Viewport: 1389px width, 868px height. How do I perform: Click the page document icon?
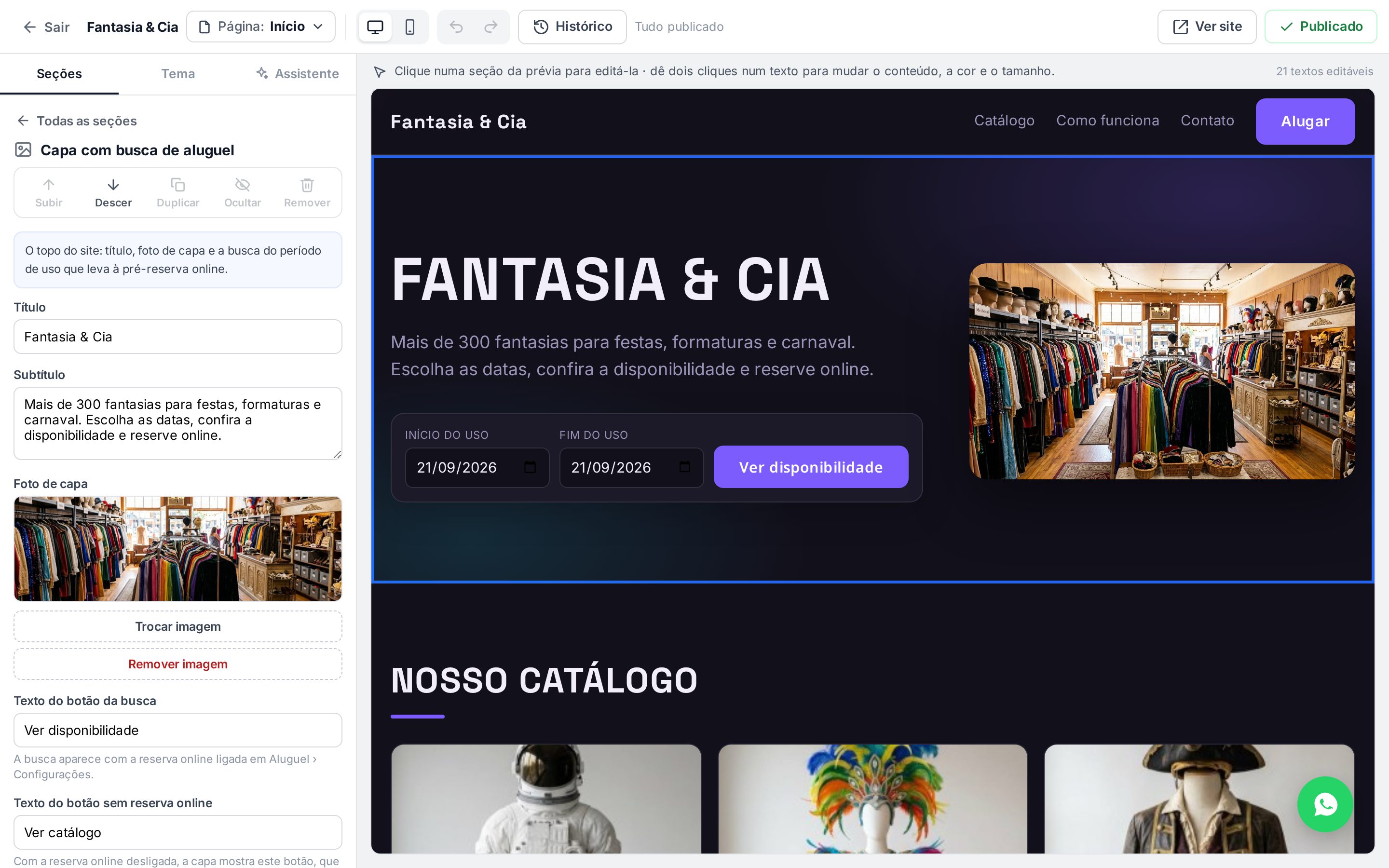click(x=204, y=27)
